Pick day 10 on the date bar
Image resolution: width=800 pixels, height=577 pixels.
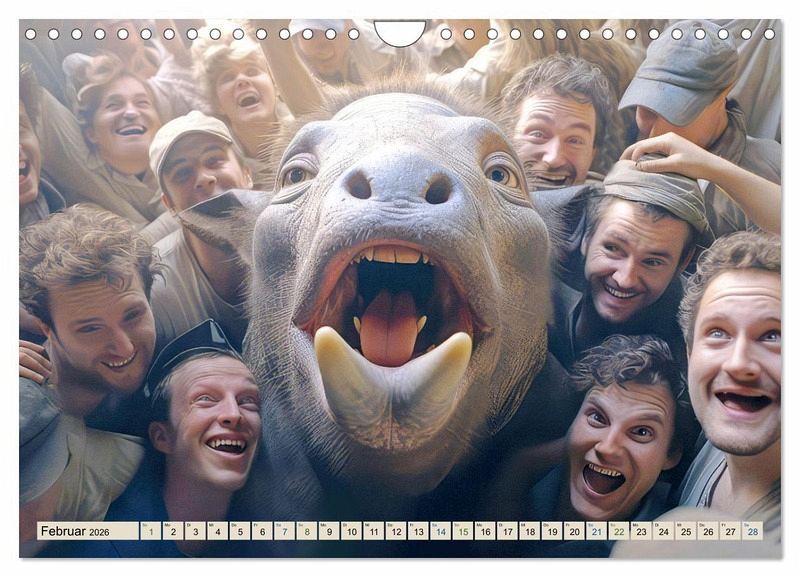pyautogui.click(x=351, y=531)
